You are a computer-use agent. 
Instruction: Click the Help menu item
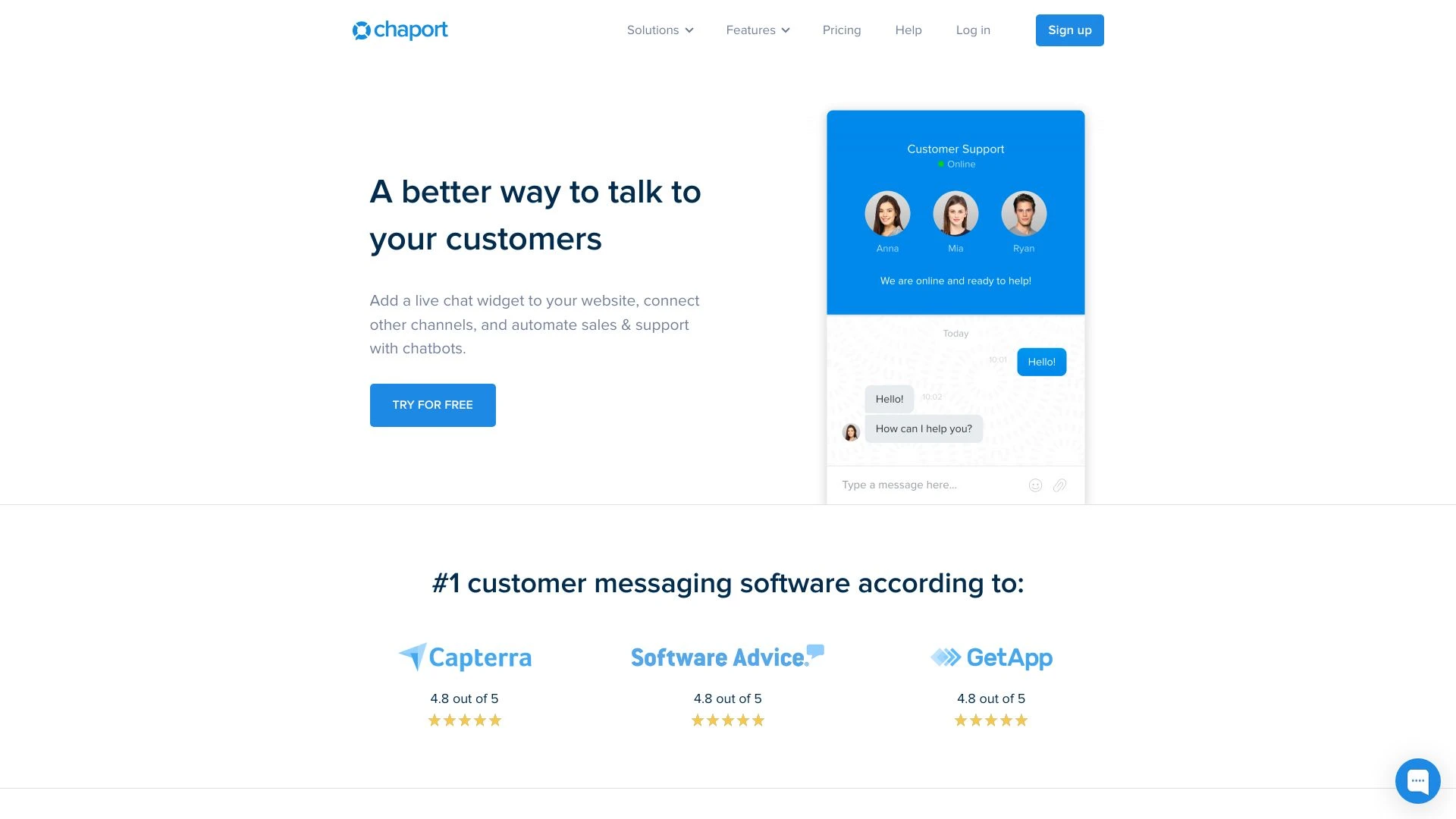coord(908,30)
